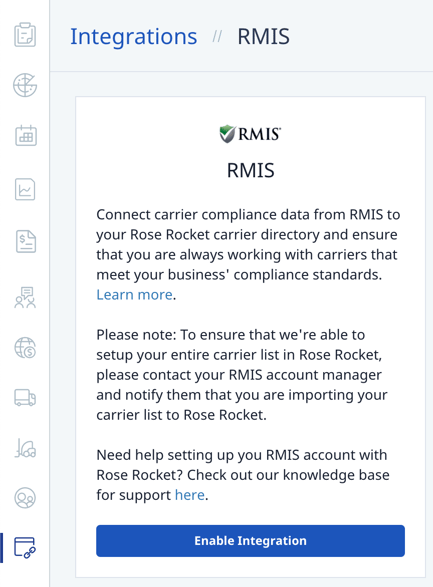The height and width of the screenshot is (587, 433).
Task: Open the users group circle icon
Action: click(25, 498)
